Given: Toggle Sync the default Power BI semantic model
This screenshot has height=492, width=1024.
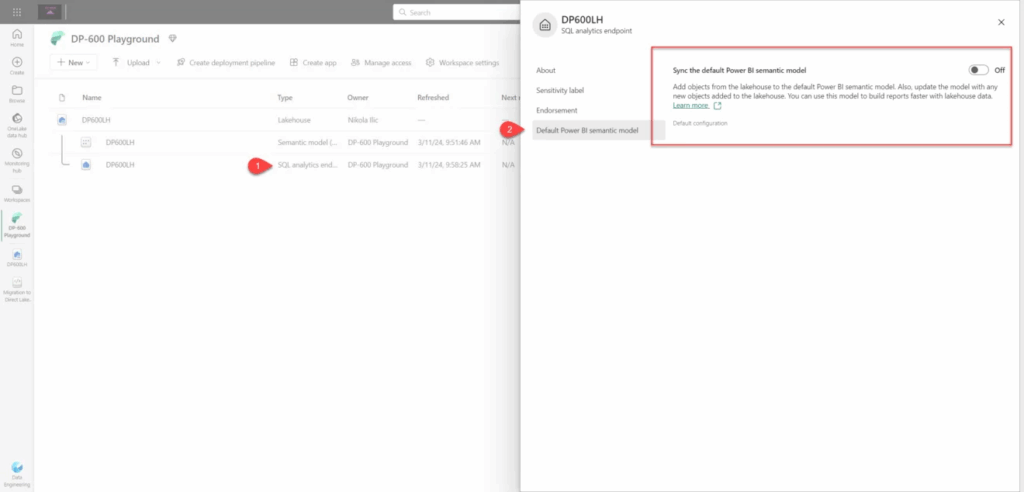Looking at the screenshot, I should pyautogui.click(x=978, y=70).
